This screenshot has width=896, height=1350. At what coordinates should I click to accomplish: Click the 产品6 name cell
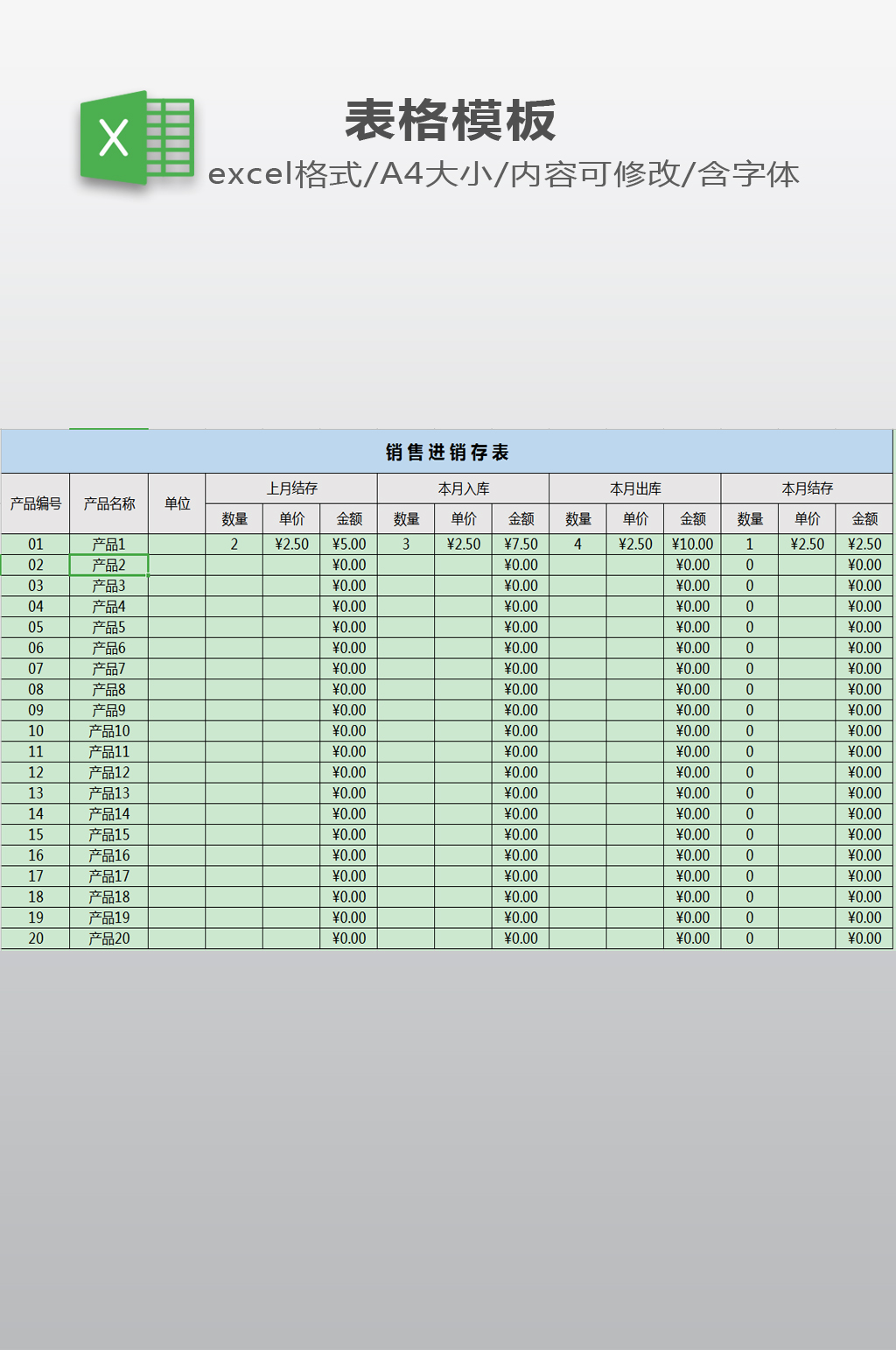coord(109,649)
